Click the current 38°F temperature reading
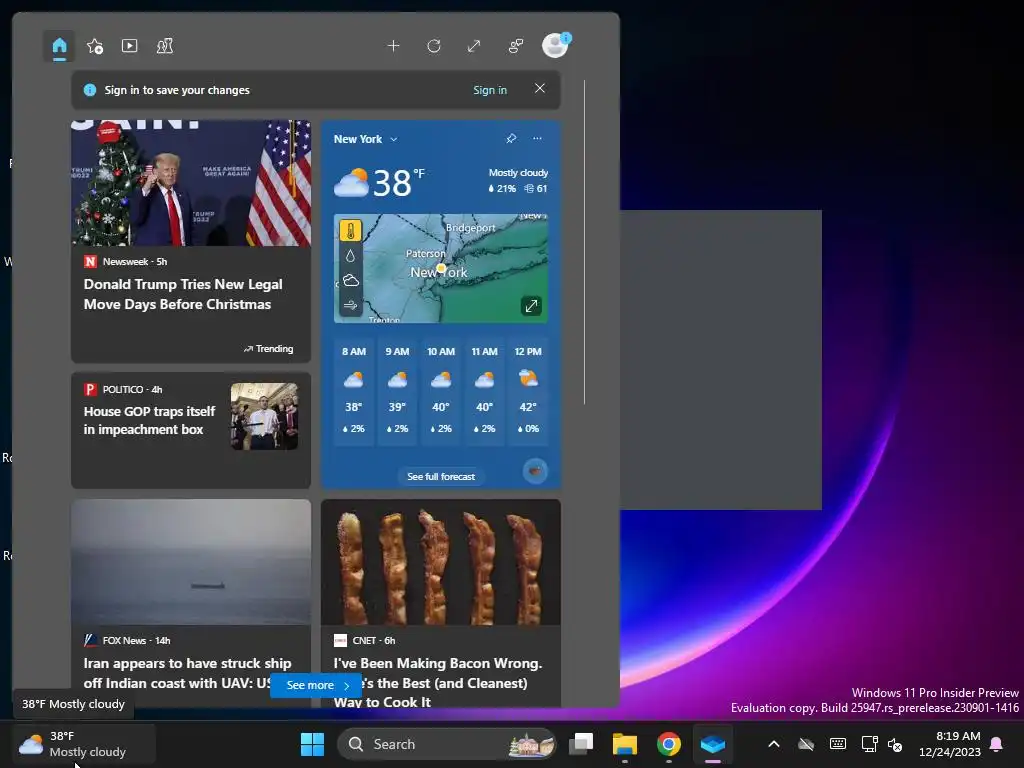This screenshot has height=768, width=1024. pyautogui.click(x=399, y=182)
